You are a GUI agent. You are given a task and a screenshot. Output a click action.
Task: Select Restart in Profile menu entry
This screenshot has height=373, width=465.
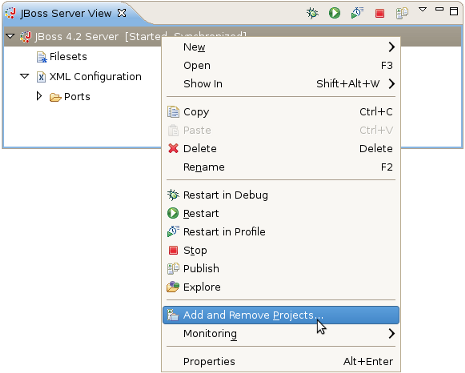(x=281, y=232)
